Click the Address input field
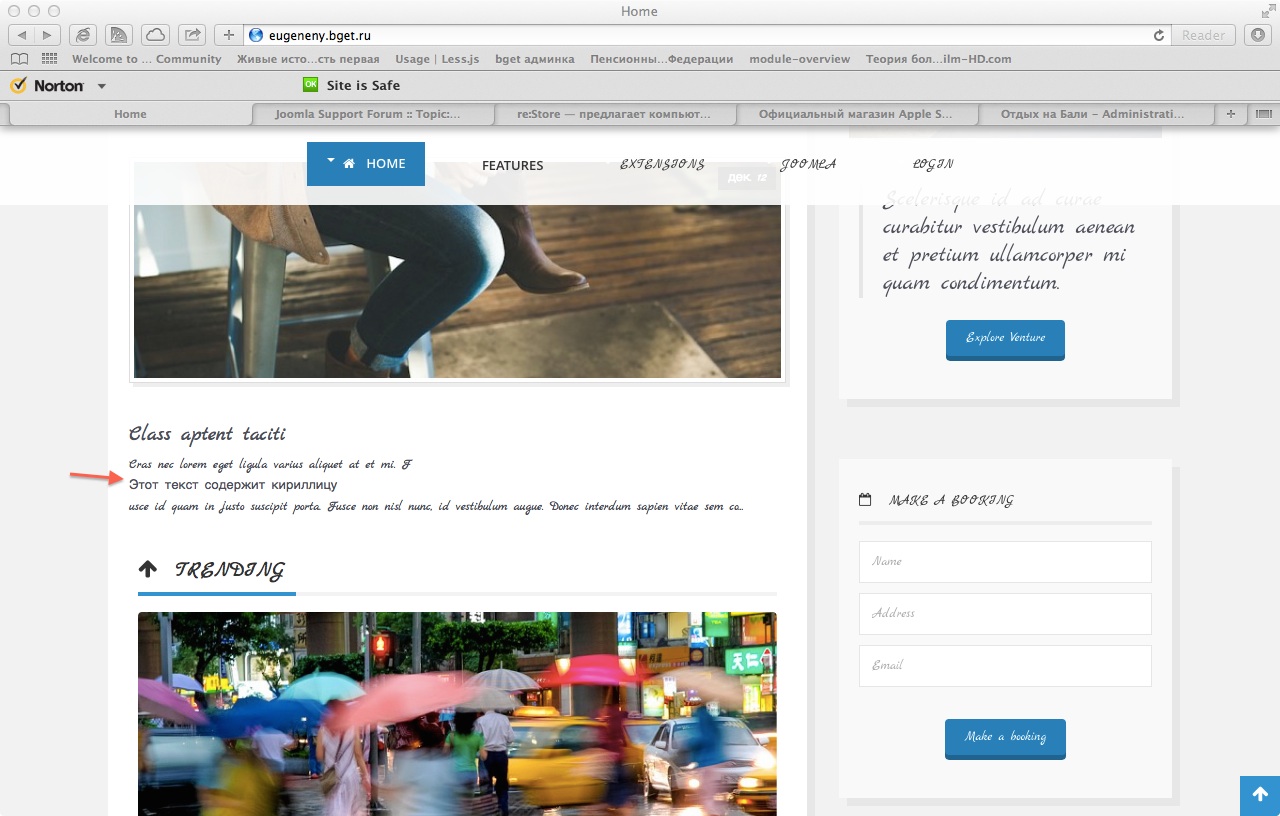The height and width of the screenshot is (816, 1280). [1005, 614]
